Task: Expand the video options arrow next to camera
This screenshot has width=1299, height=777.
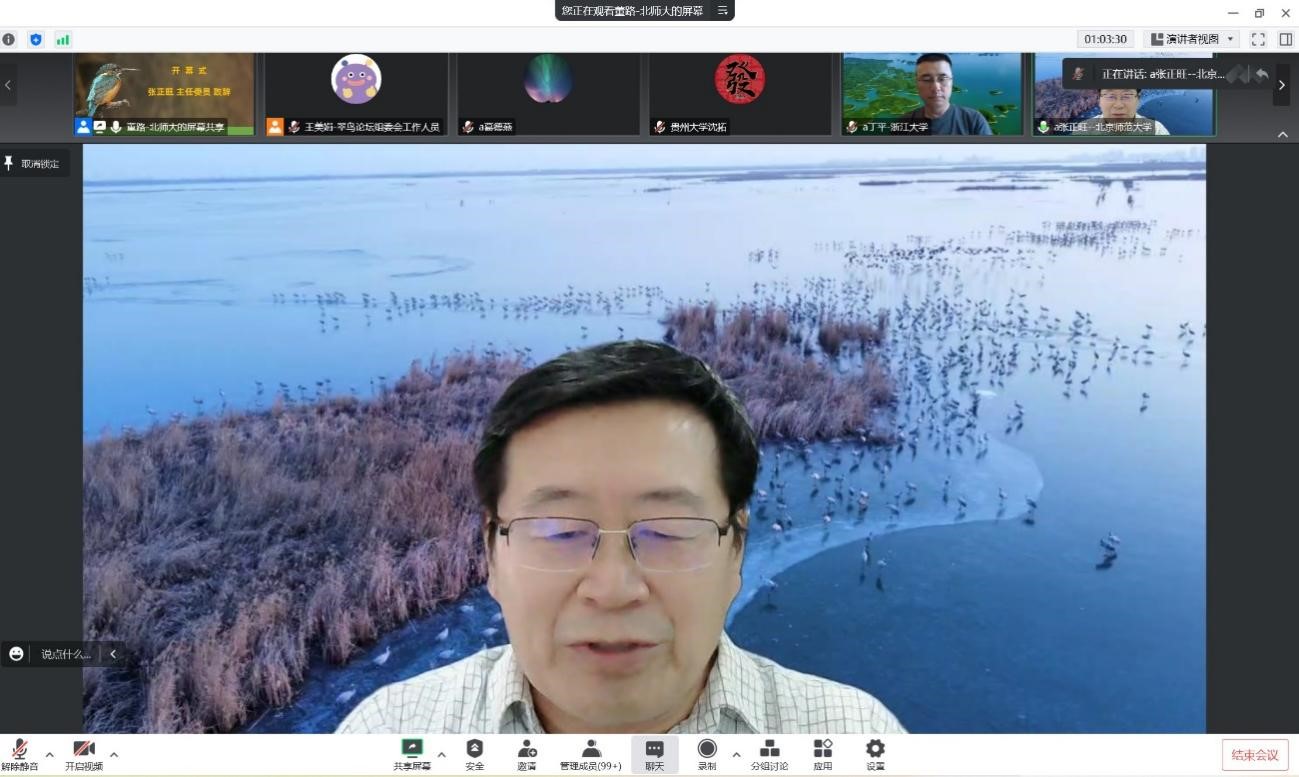Action: (113, 754)
